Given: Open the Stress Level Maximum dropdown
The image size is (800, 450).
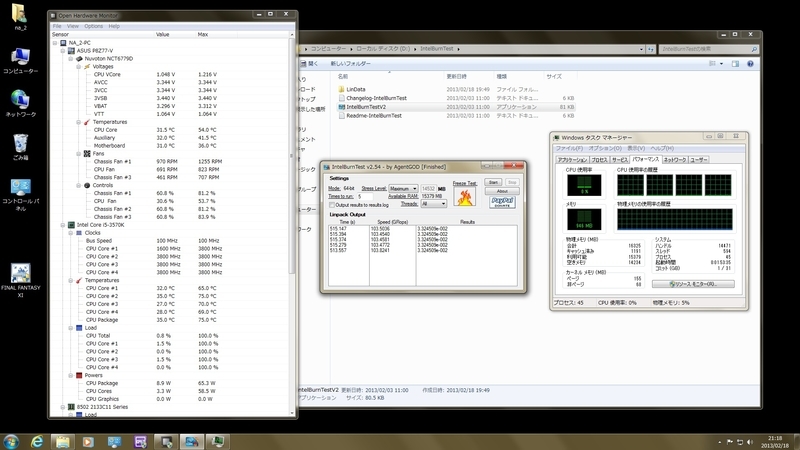Looking at the screenshot, I should pyautogui.click(x=403, y=189).
